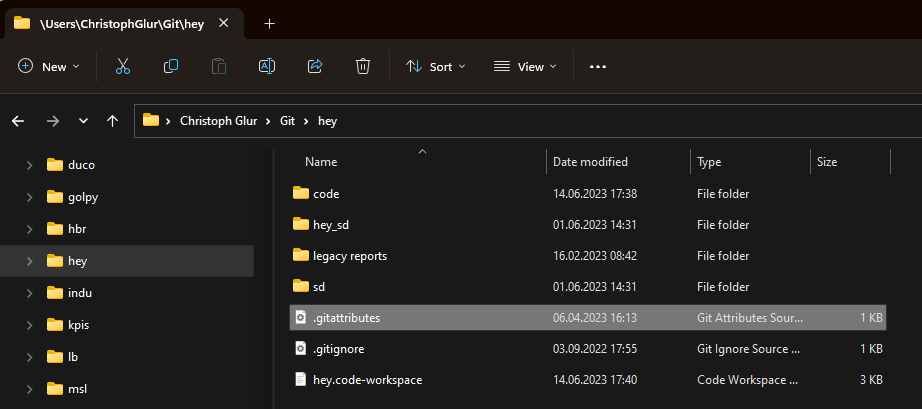
Task: Select indu in the navigation pane
Action: coord(80,293)
